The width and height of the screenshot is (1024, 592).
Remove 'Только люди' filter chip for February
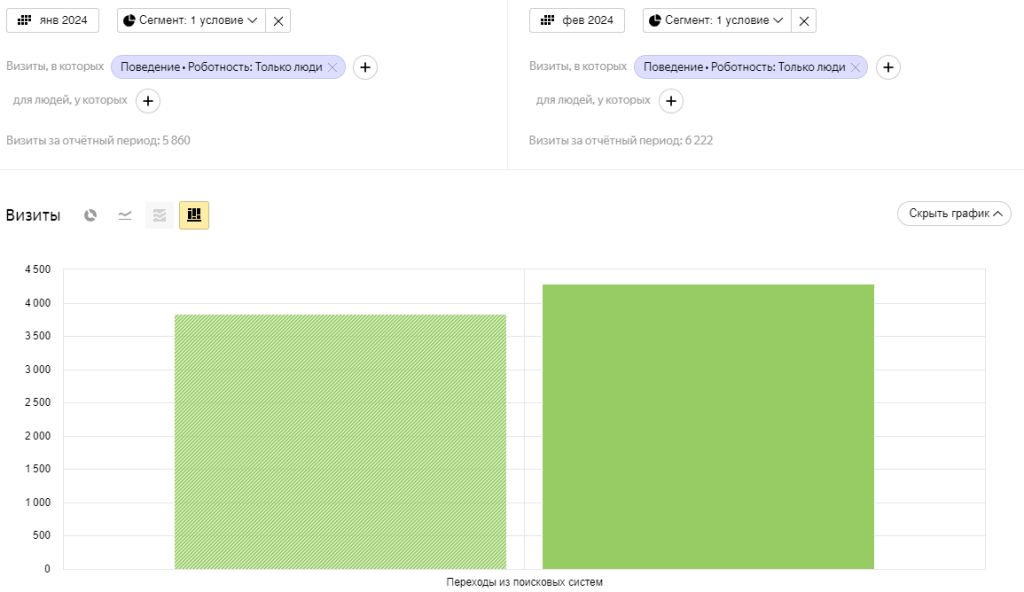click(856, 67)
